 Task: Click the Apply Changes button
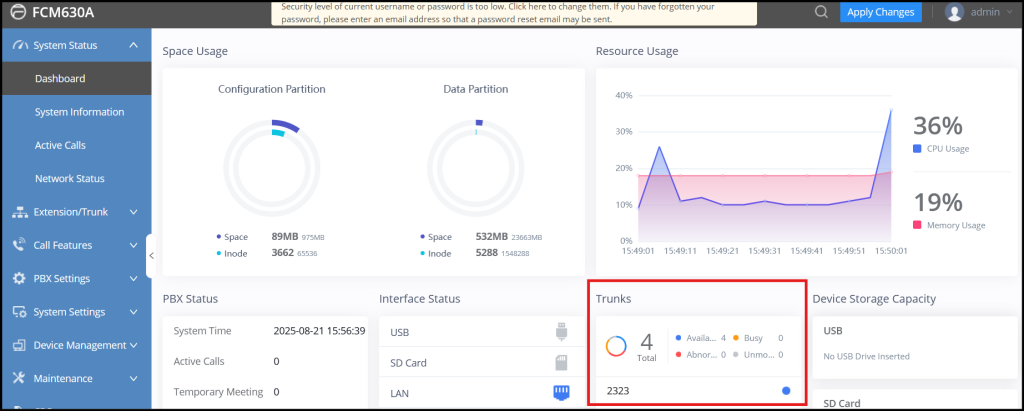879,12
